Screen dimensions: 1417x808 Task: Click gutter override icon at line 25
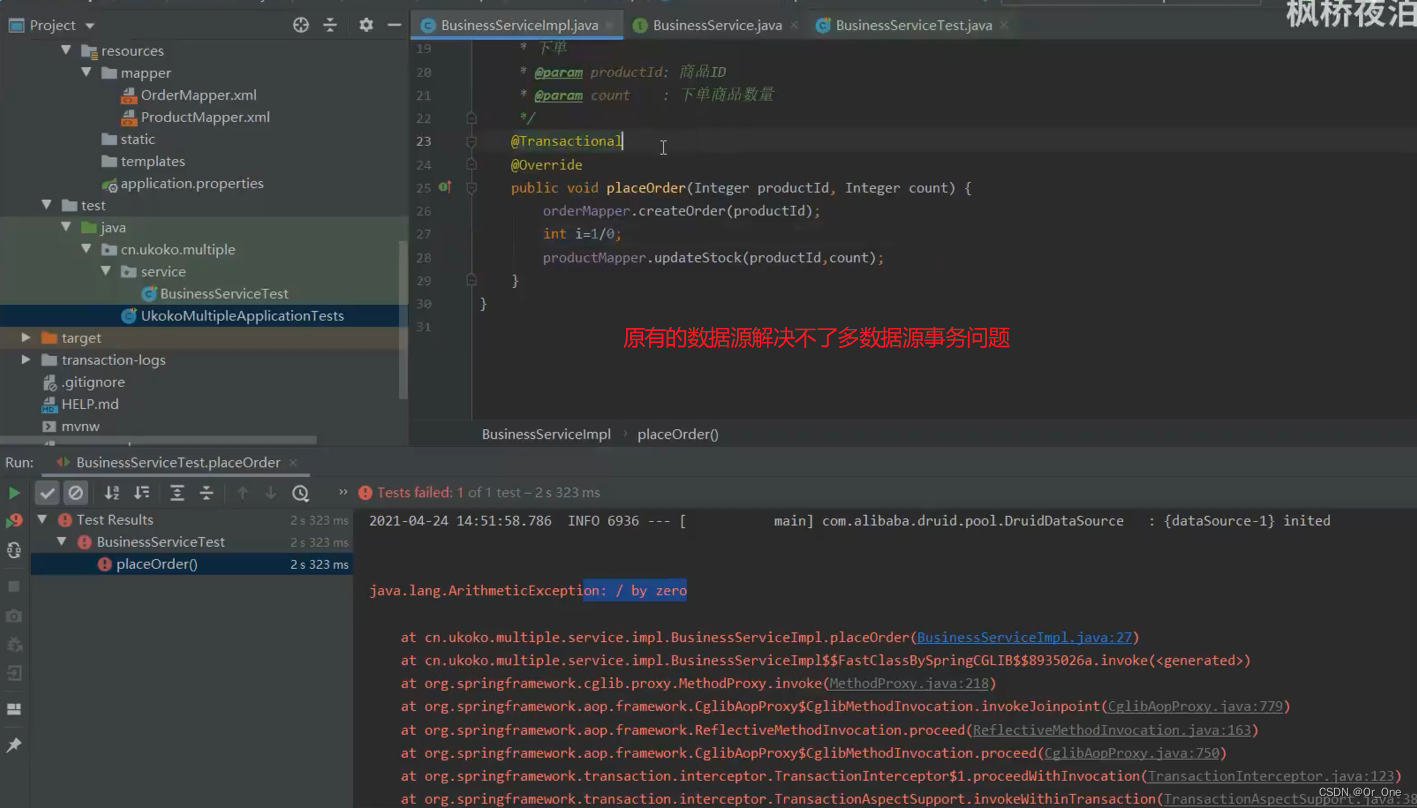coord(444,187)
